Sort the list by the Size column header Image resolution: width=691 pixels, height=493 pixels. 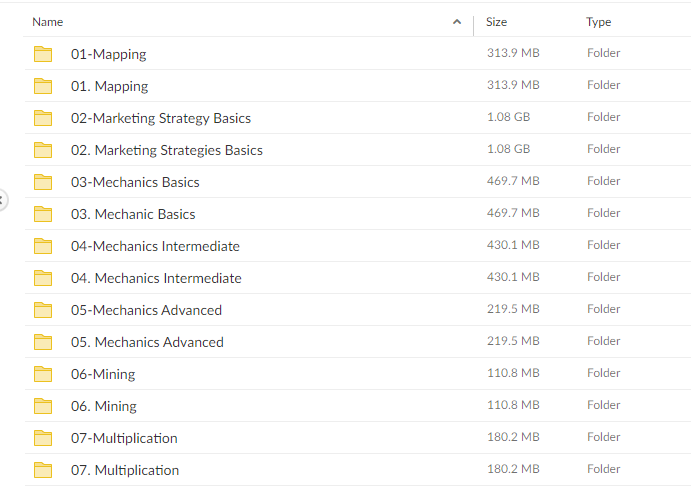click(496, 22)
